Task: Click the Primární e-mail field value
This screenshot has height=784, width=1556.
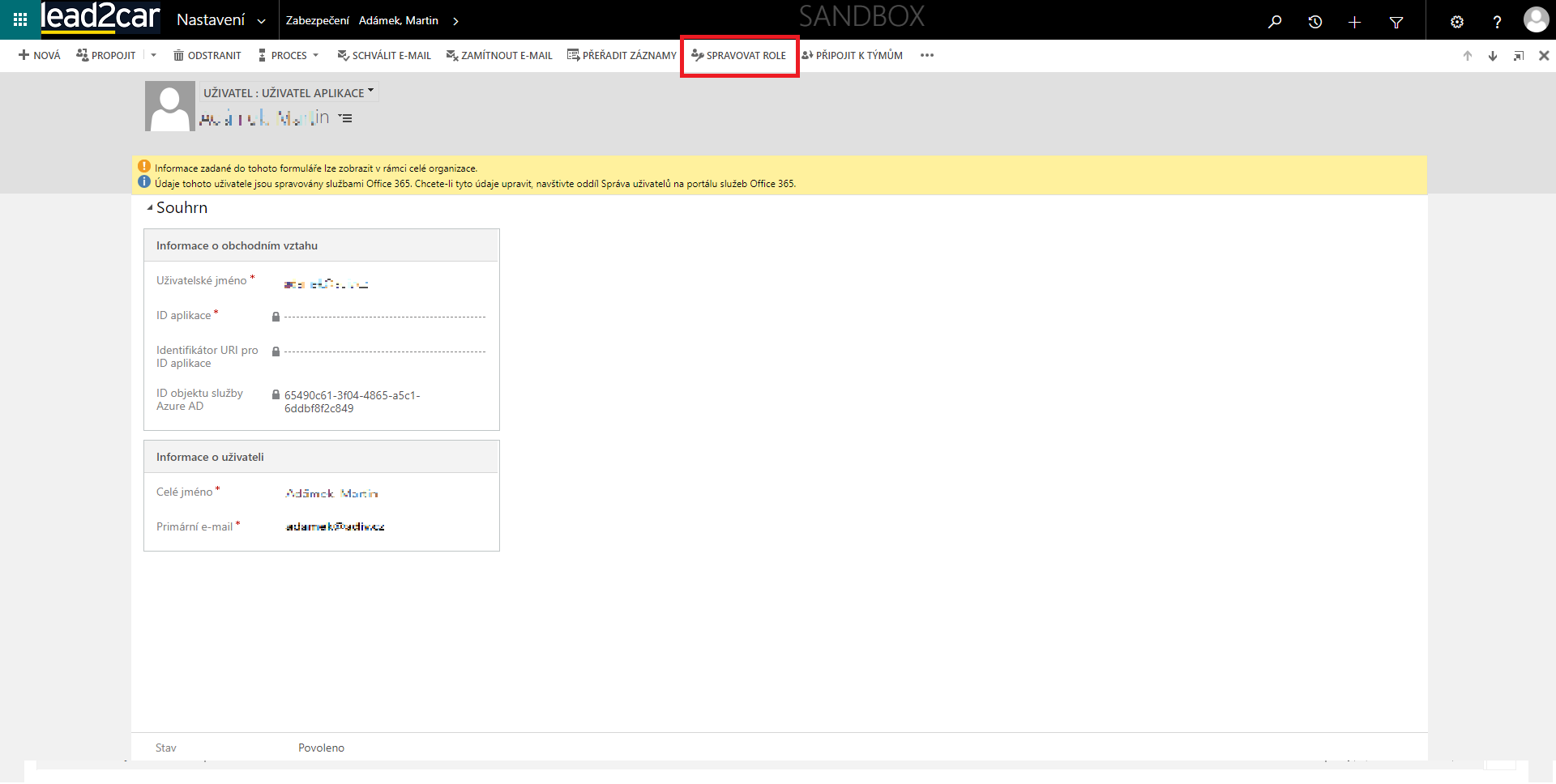Action: pos(335,527)
